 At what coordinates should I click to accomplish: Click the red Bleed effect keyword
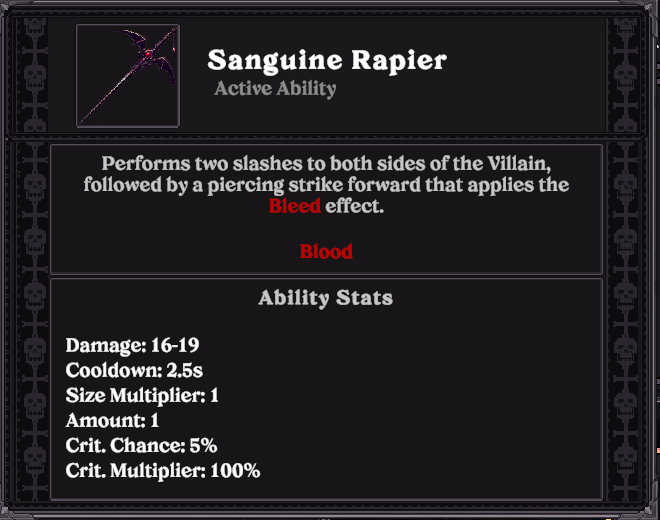pyautogui.click(x=294, y=206)
